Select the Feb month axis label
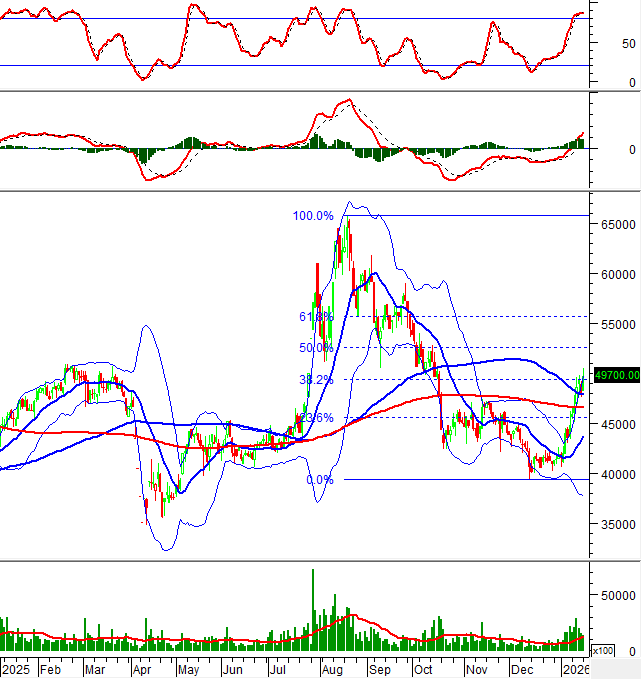641x679 pixels. (x=50, y=668)
